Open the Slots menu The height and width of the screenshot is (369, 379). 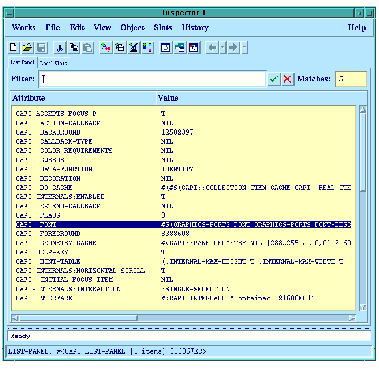pos(163,27)
